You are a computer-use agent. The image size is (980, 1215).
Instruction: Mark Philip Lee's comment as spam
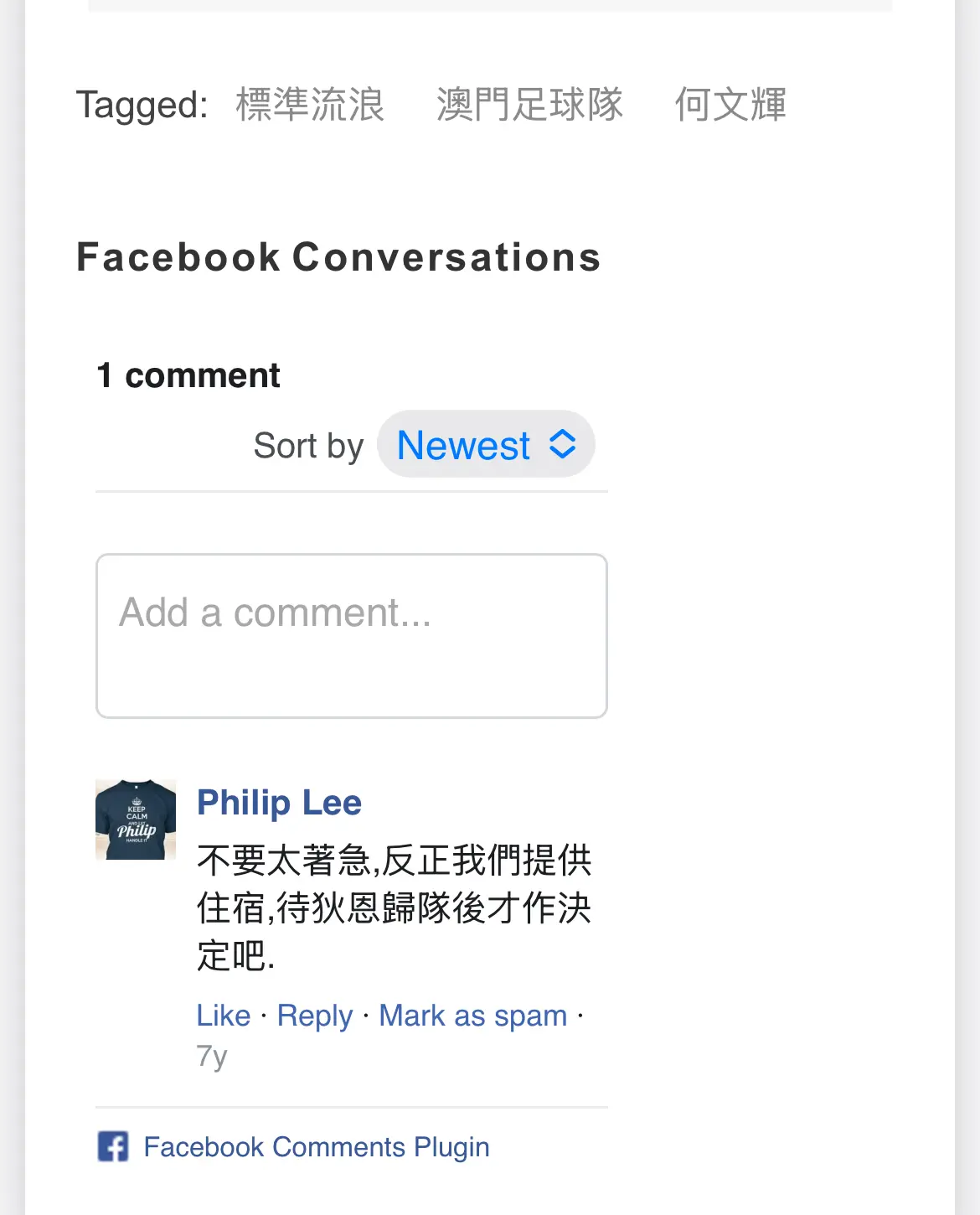pyautogui.click(x=473, y=1016)
